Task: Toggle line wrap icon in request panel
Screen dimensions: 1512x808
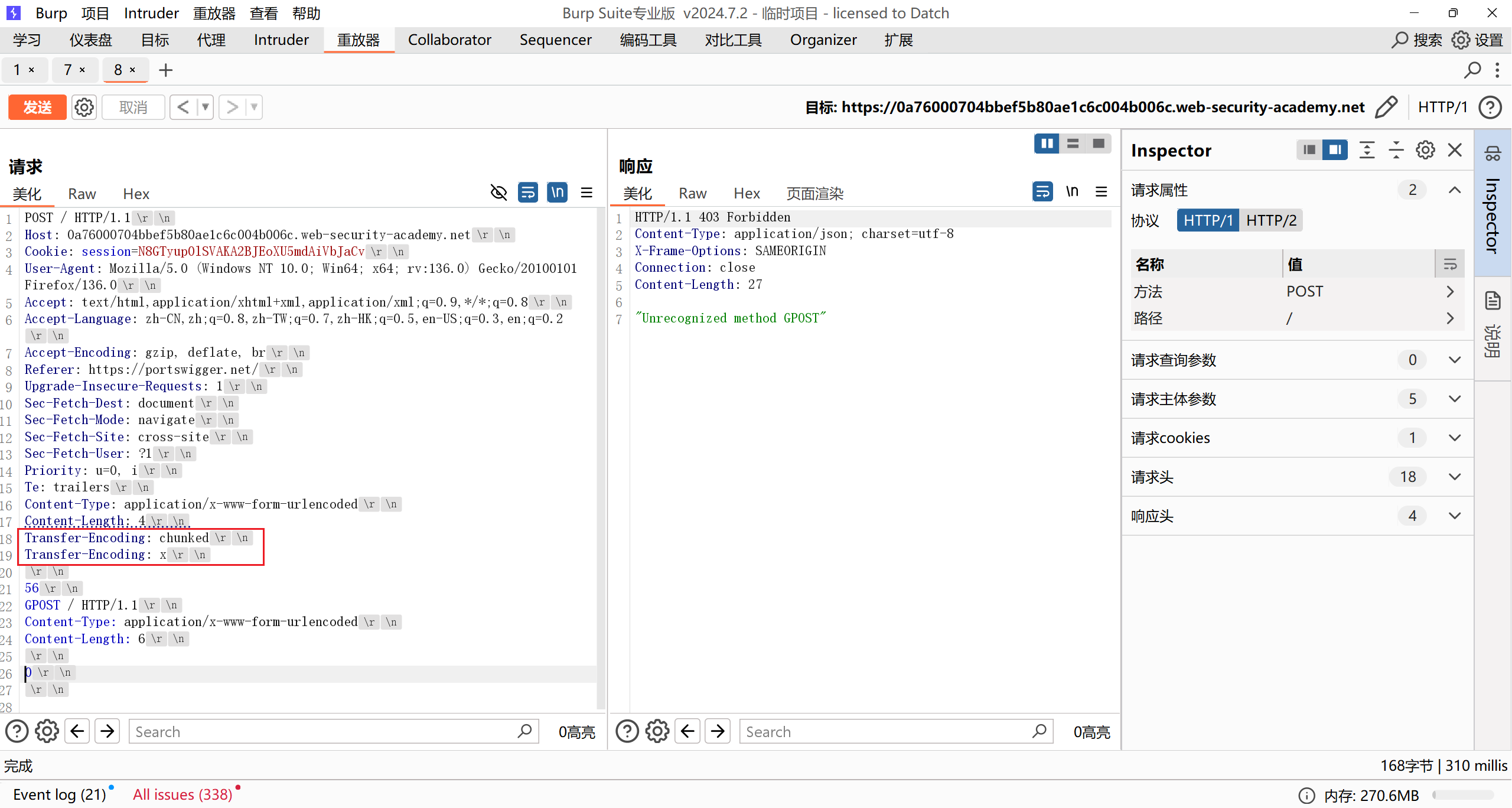Action: coord(527,193)
